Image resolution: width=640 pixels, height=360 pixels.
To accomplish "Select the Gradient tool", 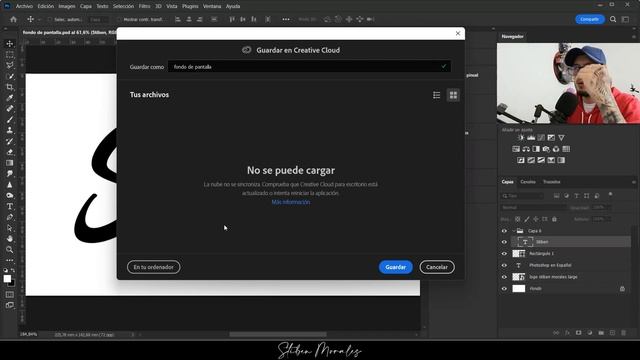I will click(x=10, y=163).
